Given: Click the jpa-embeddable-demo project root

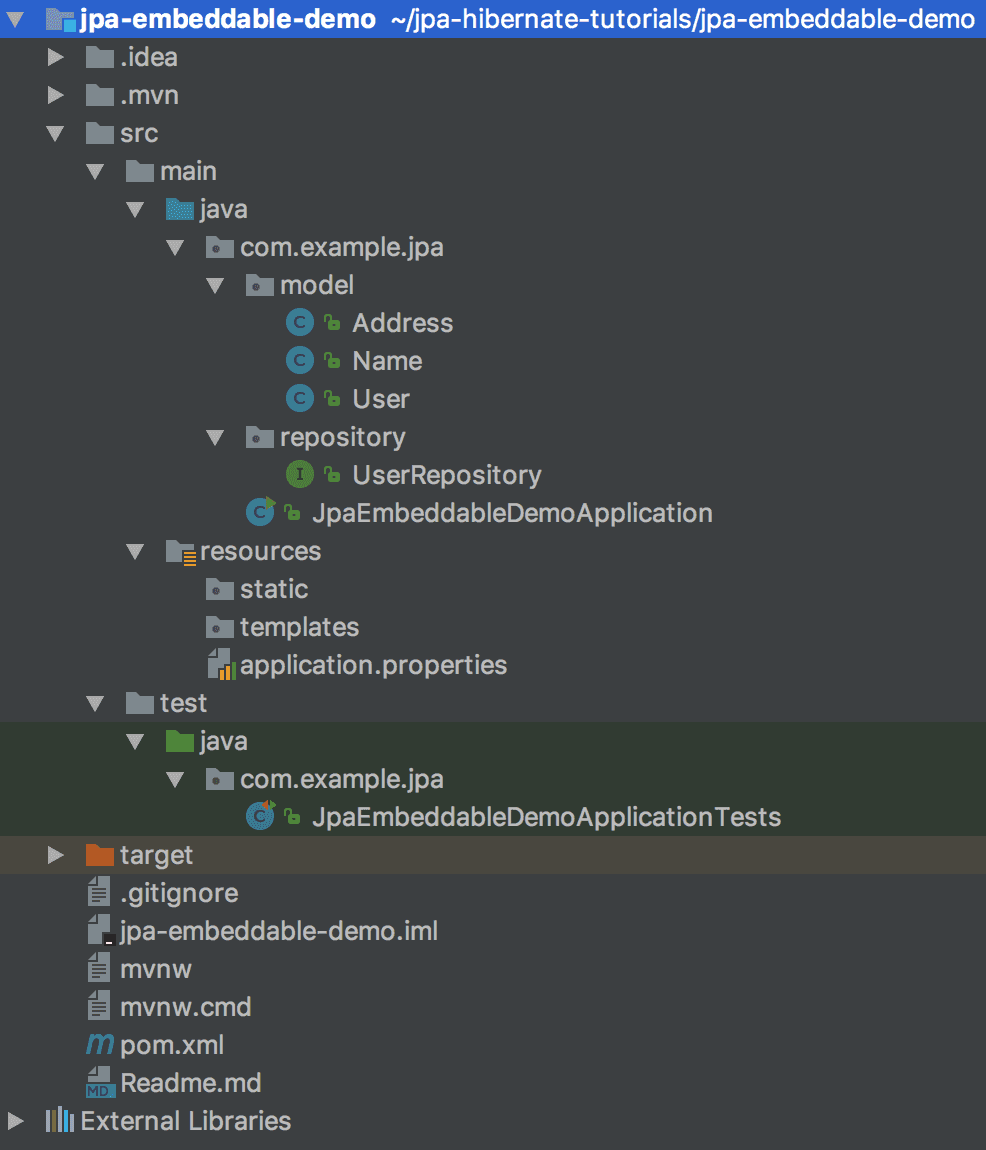Looking at the screenshot, I should [x=180, y=18].
